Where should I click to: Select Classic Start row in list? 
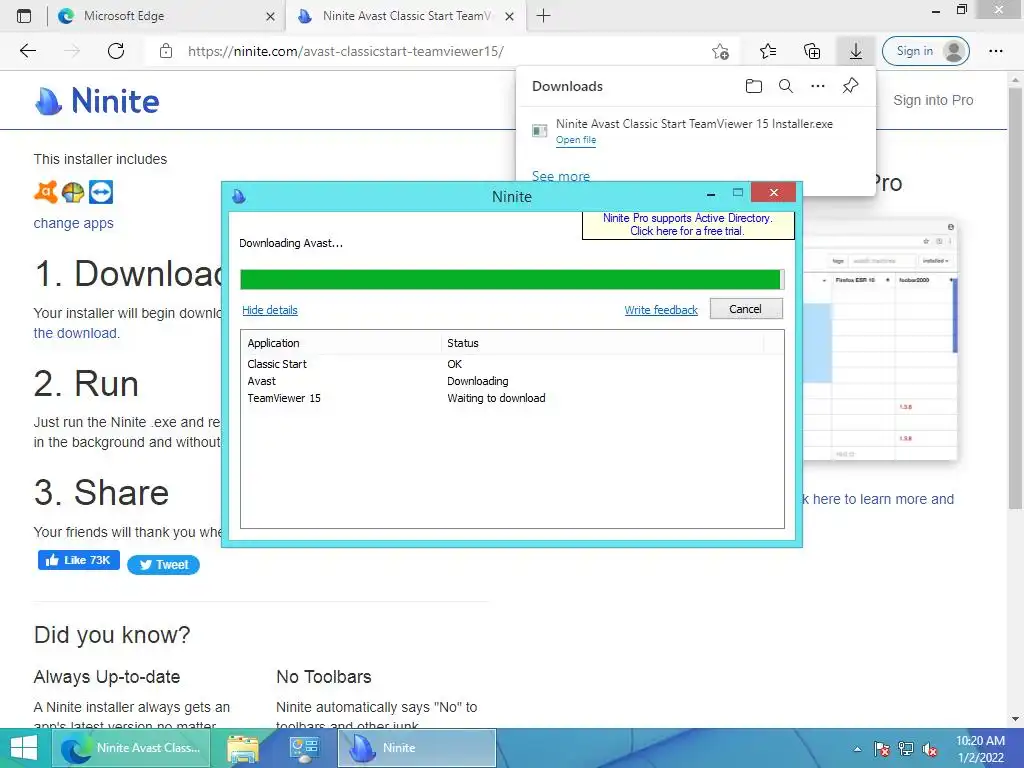[512, 364]
